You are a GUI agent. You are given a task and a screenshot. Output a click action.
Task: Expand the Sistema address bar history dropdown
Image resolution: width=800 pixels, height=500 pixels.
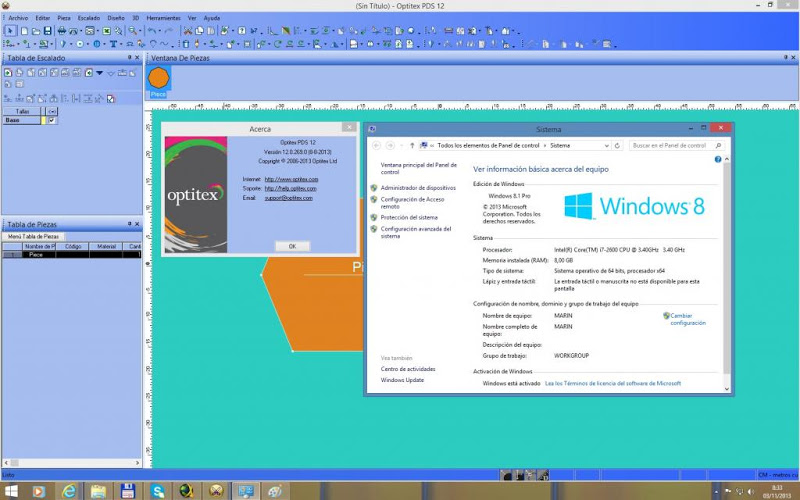606,145
